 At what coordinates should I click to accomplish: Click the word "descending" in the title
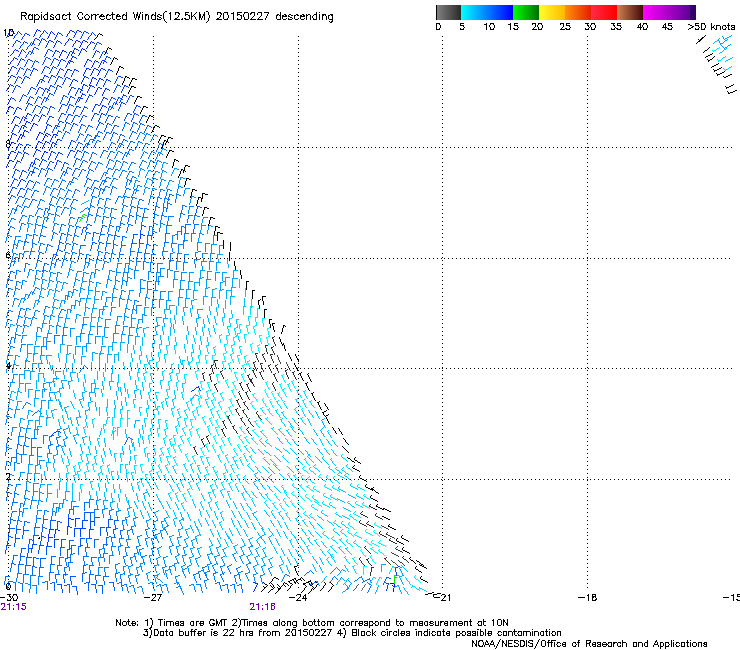click(x=304, y=17)
